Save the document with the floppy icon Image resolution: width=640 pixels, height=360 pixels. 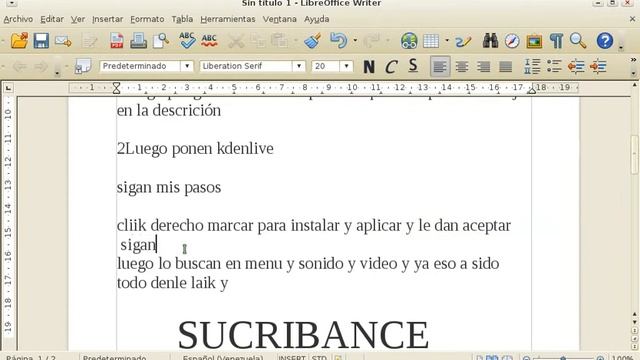tap(41, 41)
